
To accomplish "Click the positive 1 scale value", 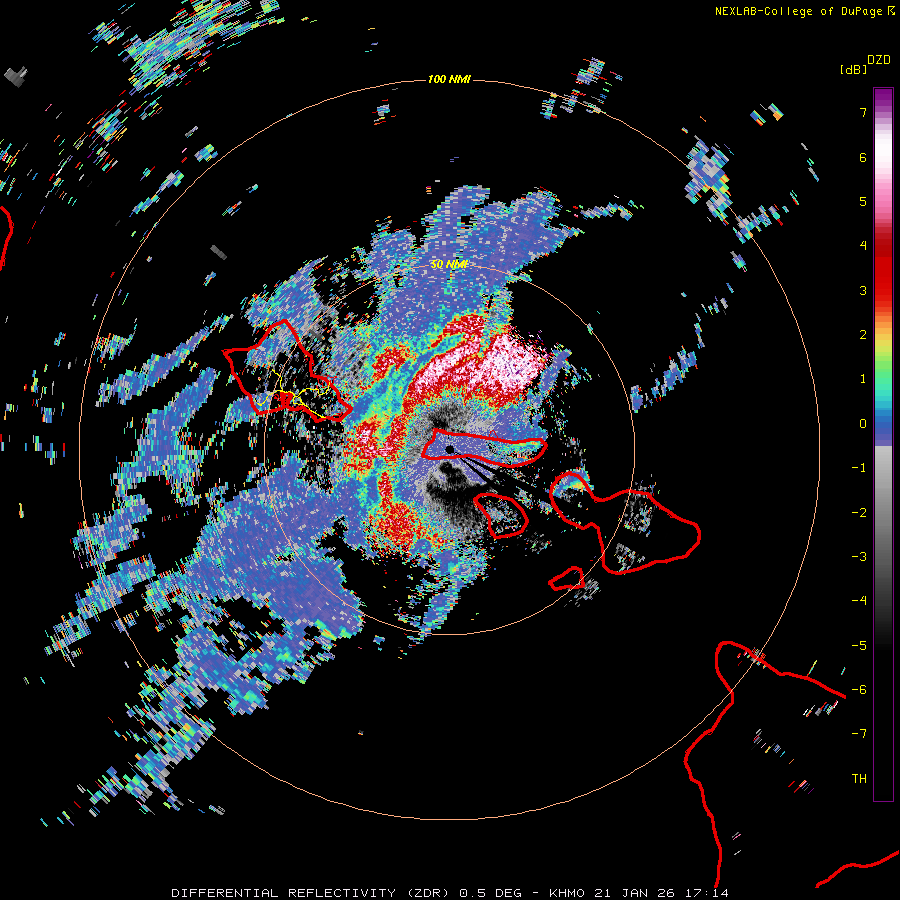I will point(863,379).
